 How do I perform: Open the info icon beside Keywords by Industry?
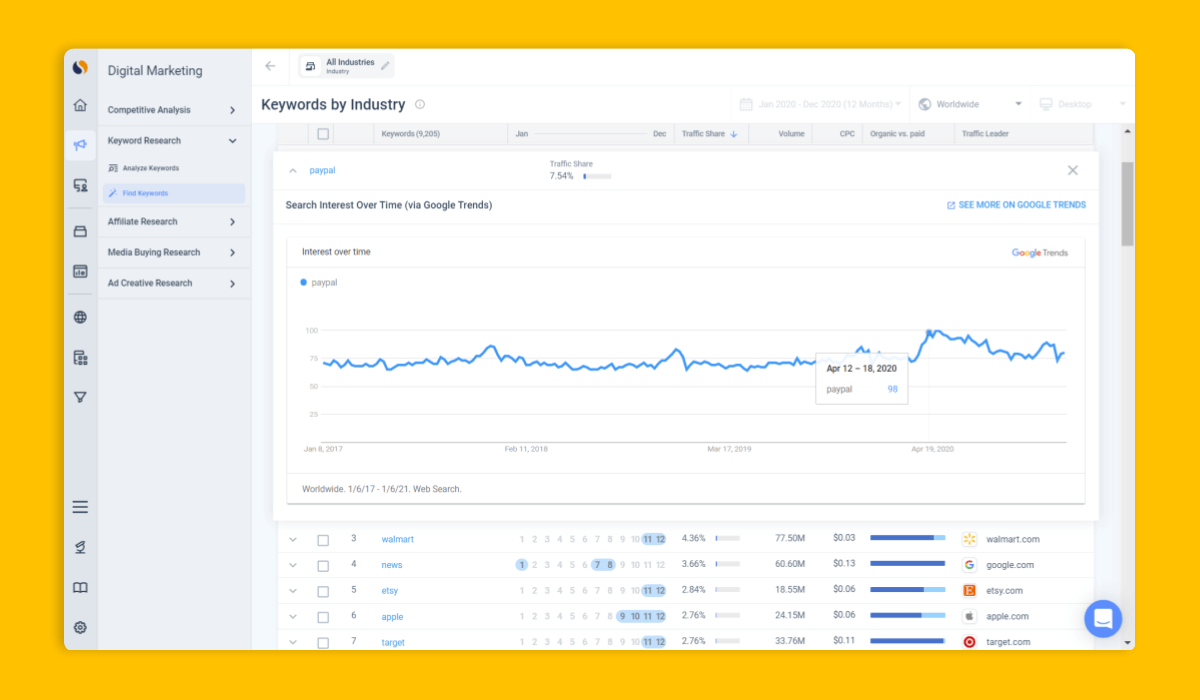pyautogui.click(x=419, y=104)
